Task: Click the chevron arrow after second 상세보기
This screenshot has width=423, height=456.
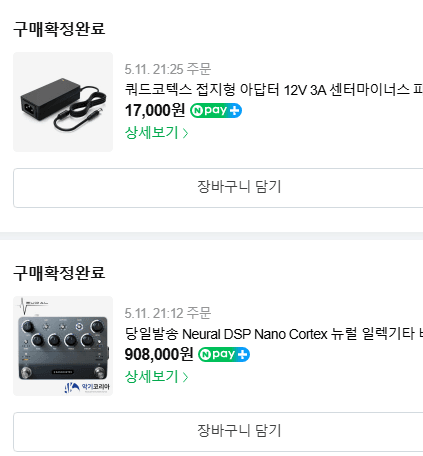Action: [185, 377]
